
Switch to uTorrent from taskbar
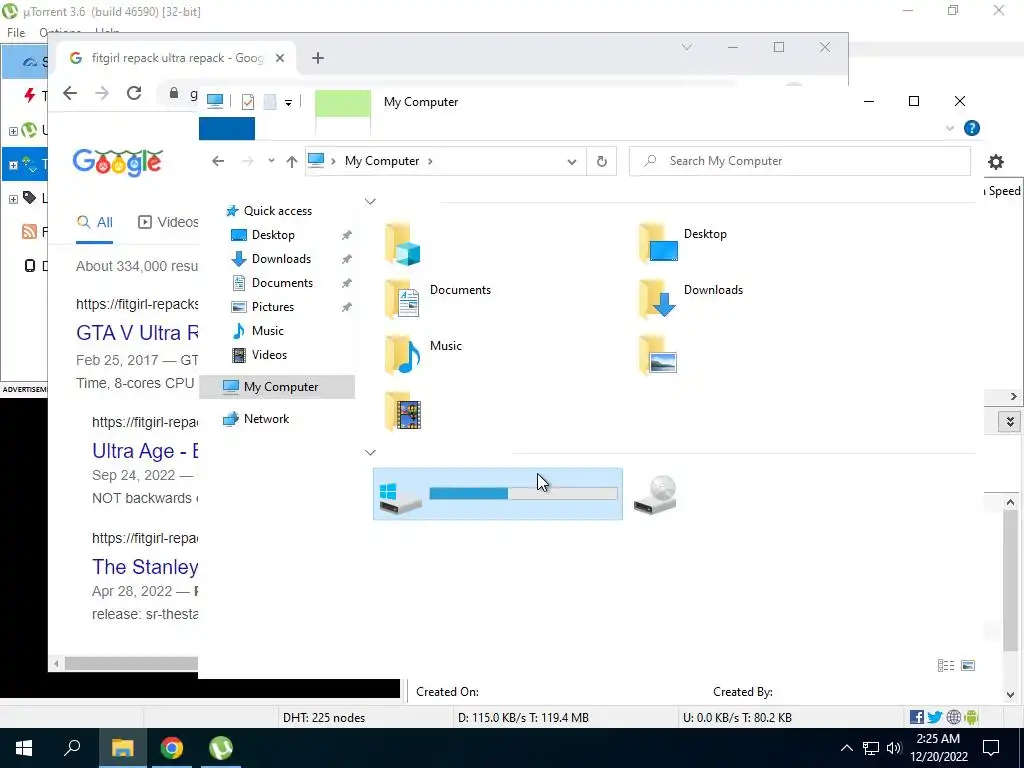coord(221,748)
